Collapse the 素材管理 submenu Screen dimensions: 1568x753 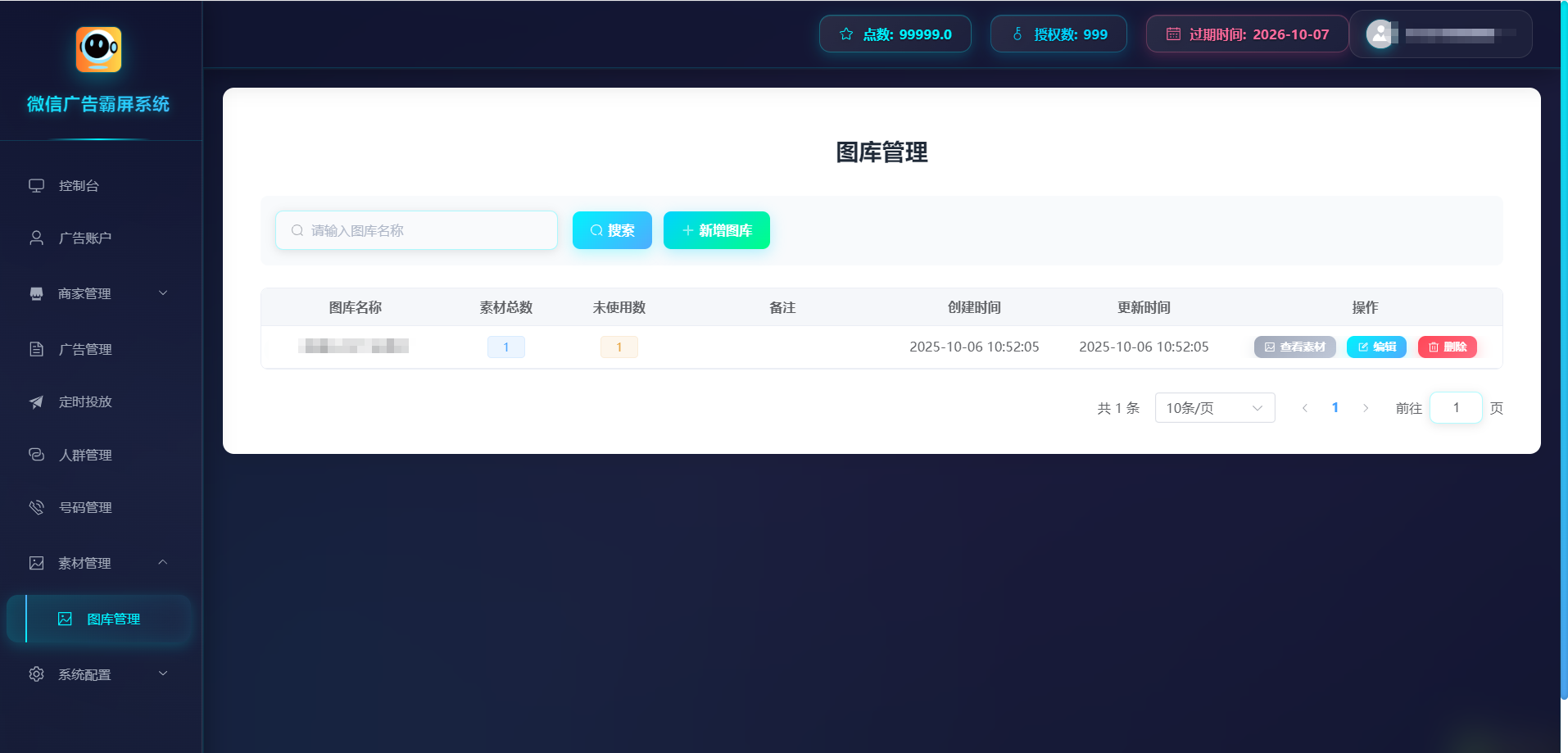click(x=98, y=563)
